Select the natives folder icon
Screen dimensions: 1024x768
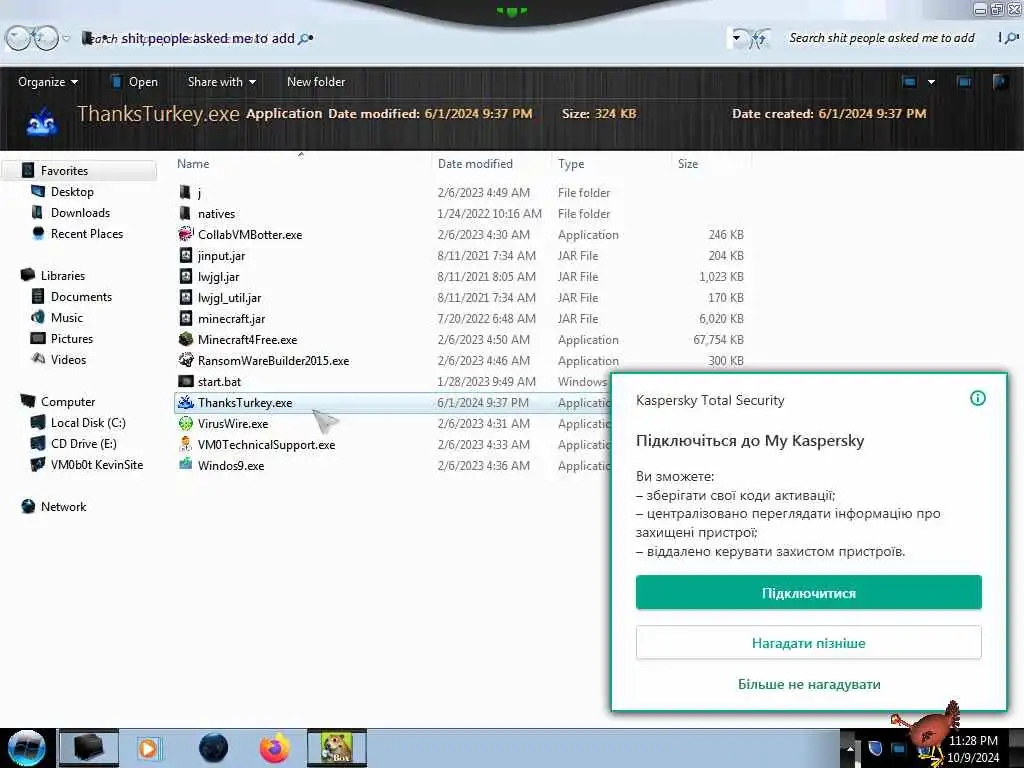click(x=185, y=213)
